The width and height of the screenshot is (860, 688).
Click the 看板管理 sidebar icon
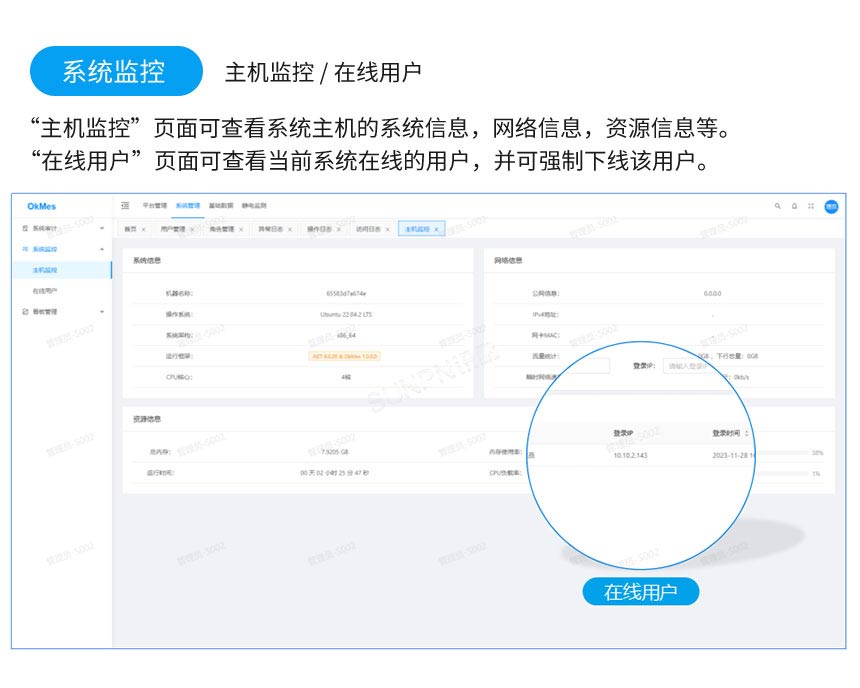click(x=25, y=311)
